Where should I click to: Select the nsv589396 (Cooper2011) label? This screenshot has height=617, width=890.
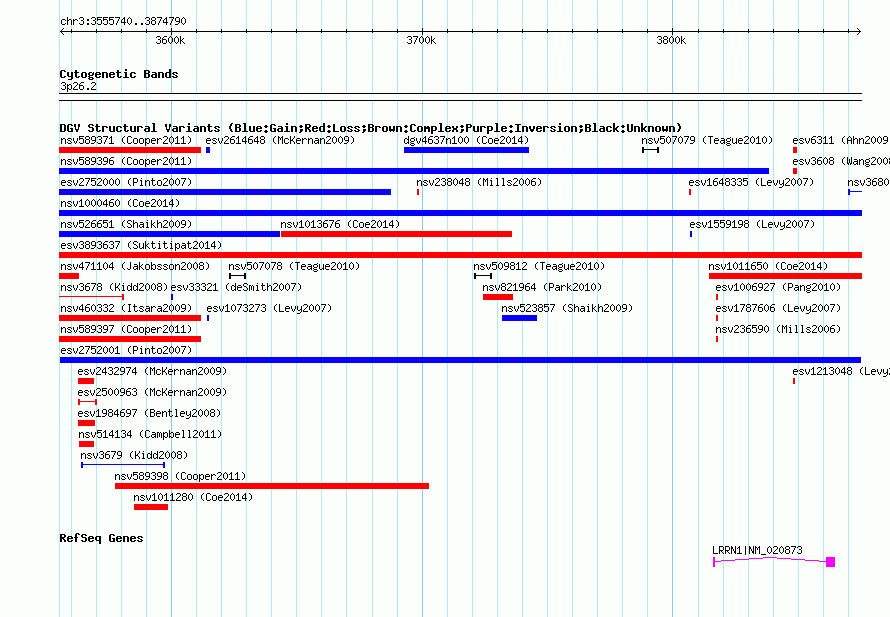[126, 161]
